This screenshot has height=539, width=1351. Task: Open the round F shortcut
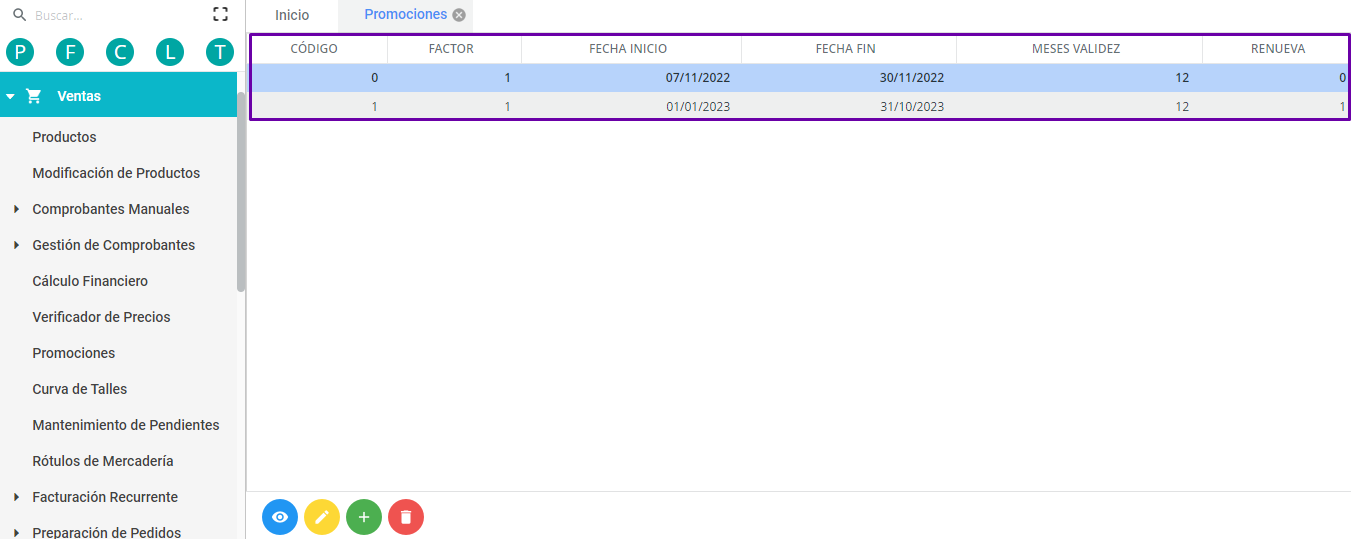click(x=70, y=52)
